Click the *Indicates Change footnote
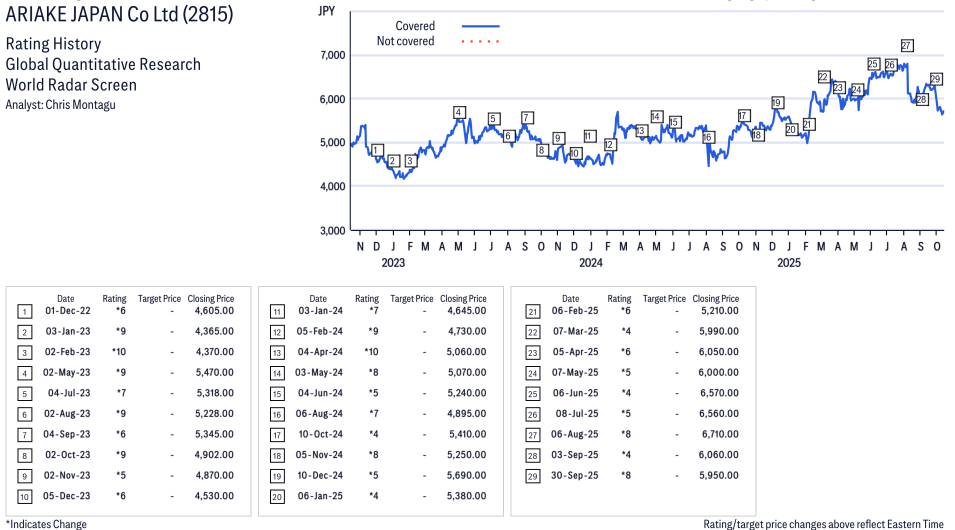Image resolution: width=955 pixels, height=530 pixels. [x=46, y=524]
